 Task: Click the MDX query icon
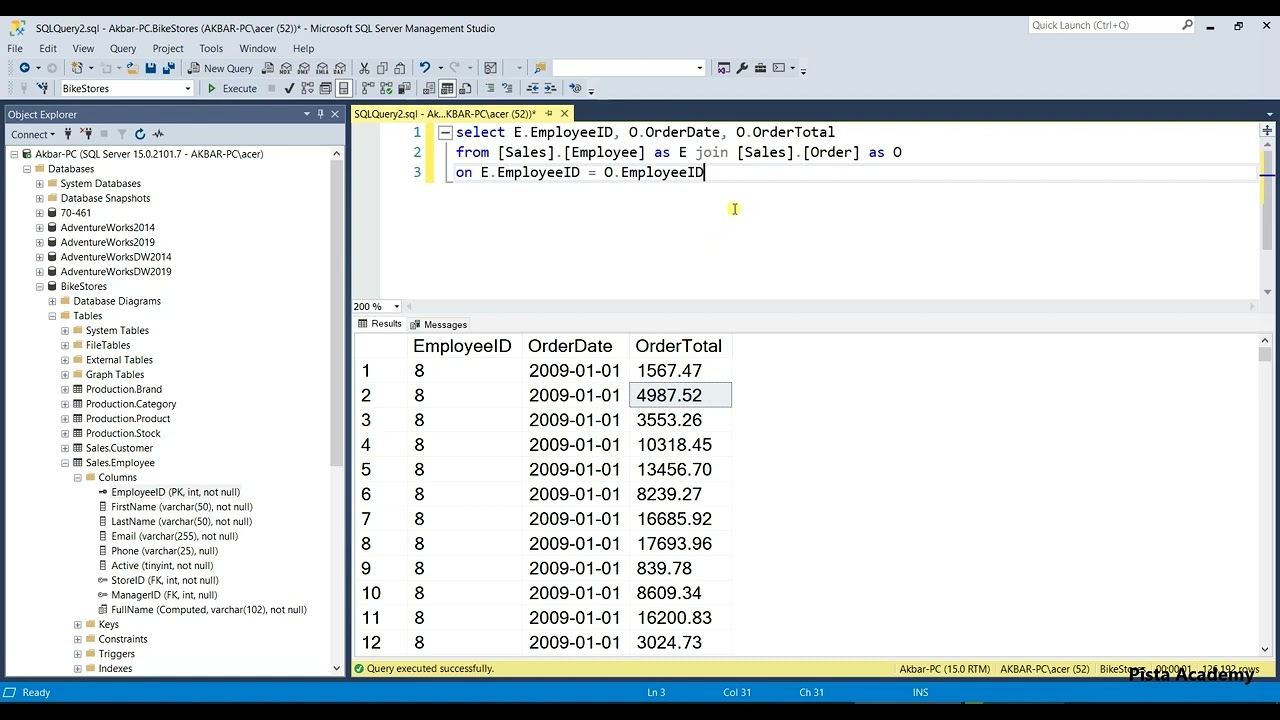click(x=286, y=68)
